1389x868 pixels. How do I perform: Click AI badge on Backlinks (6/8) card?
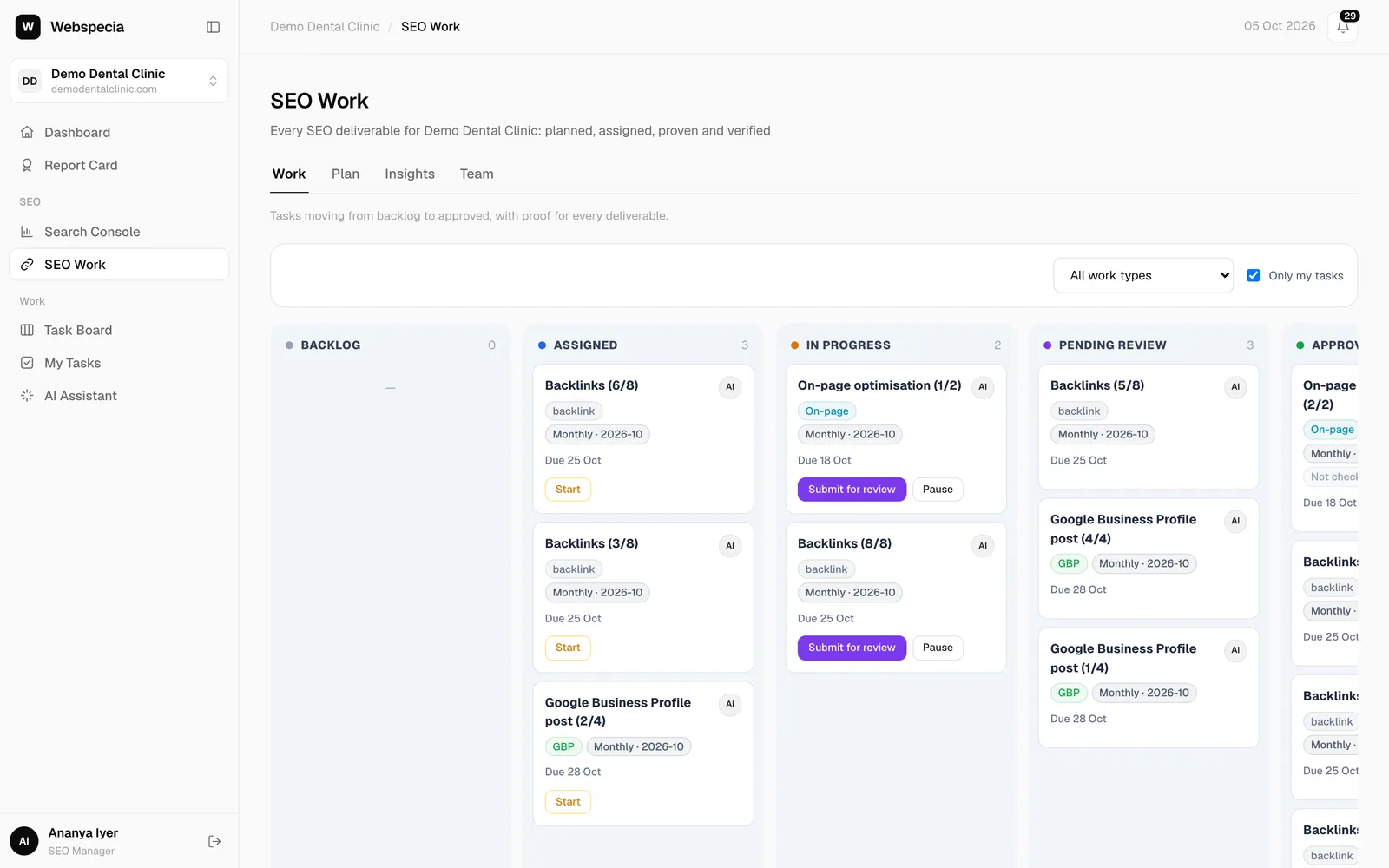tap(730, 387)
